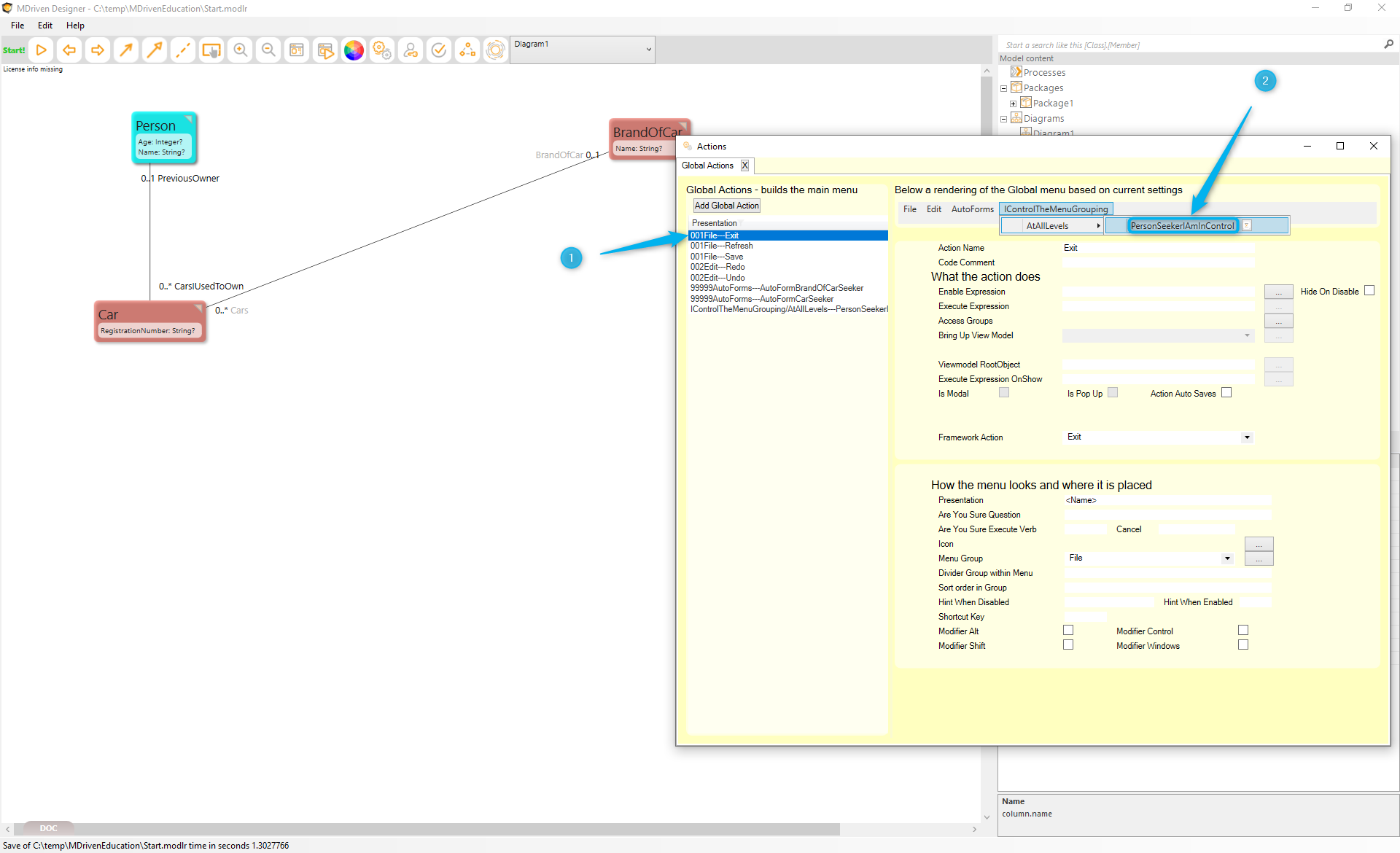
Task: Check the Modifier Alt checkbox
Action: [1068, 631]
